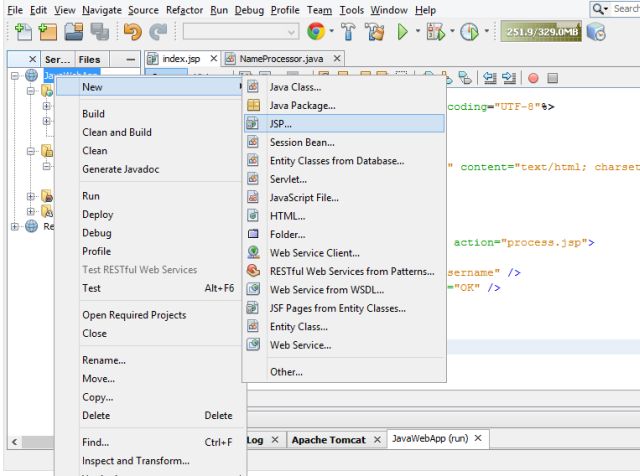Click the Chrome browser icon in toolbar
640x476 pixels.
coord(316,31)
